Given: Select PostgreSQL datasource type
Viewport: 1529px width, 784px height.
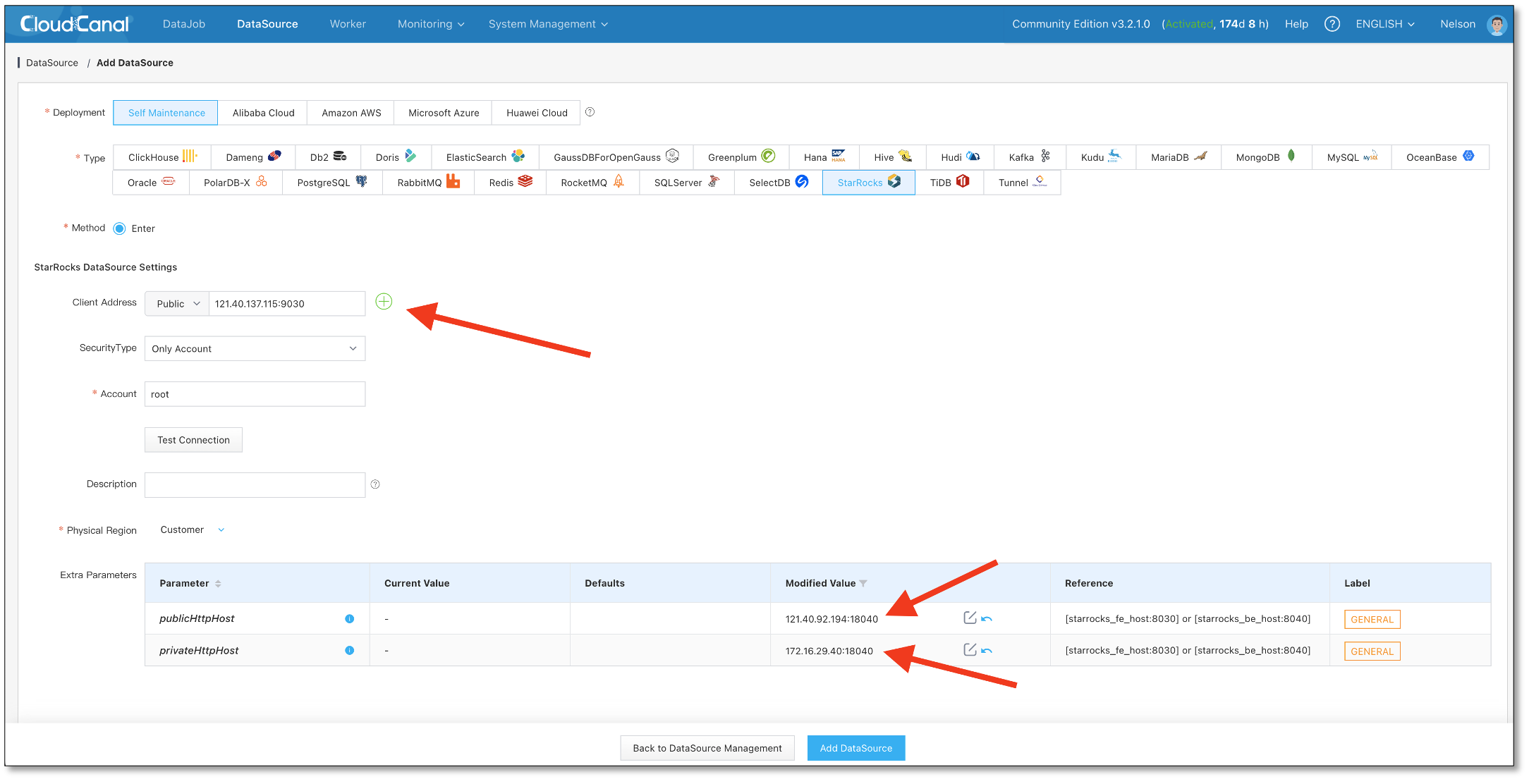Looking at the screenshot, I should 332,183.
